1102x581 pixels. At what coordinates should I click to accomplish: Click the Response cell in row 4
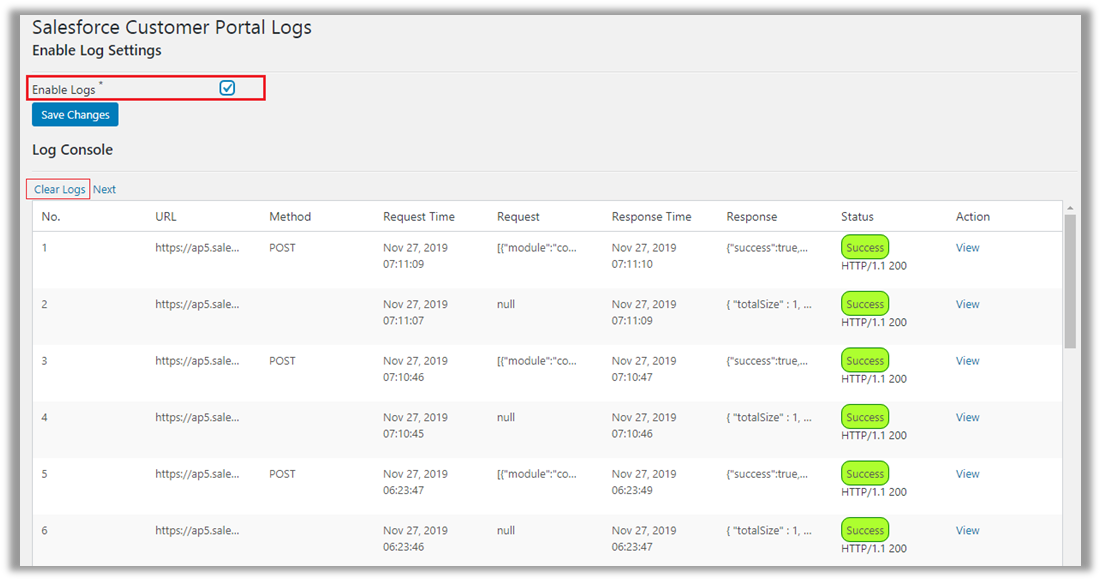[x=768, y=417]
